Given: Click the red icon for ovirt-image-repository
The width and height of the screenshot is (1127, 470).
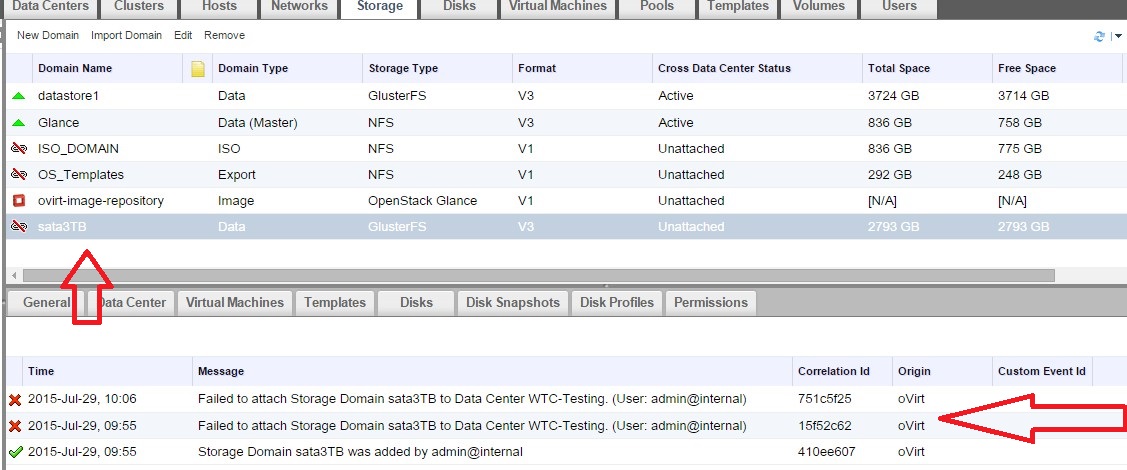Looking at the screenshot, I should point(18,200).
